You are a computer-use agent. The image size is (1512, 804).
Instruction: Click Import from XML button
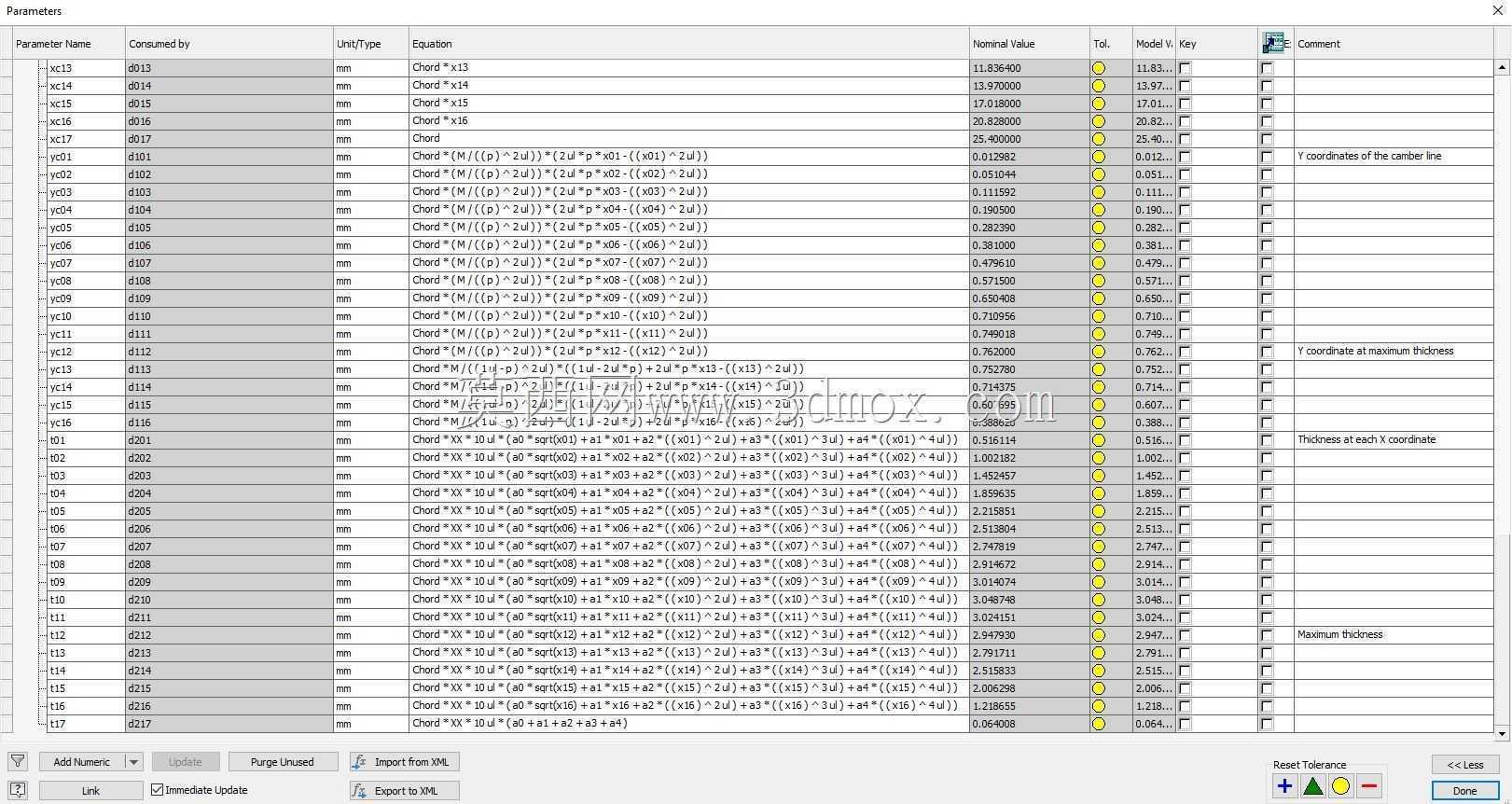405,762
